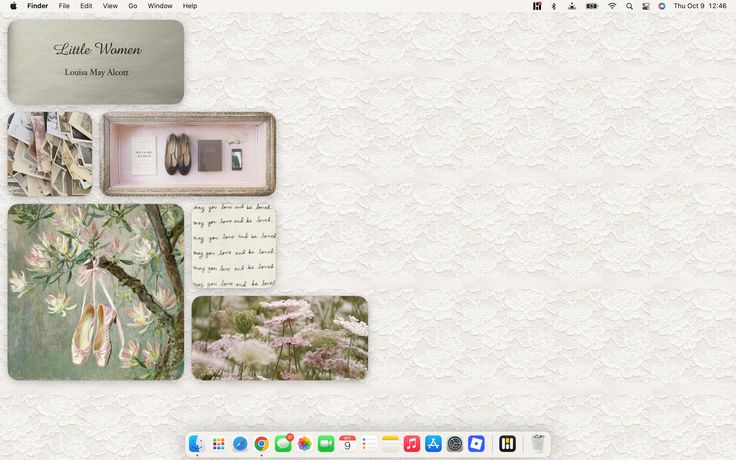Open Launchpad from the Dock
The height and width of the screenshot is (460, 736).
pyautogui.click(x=218, y=444)
